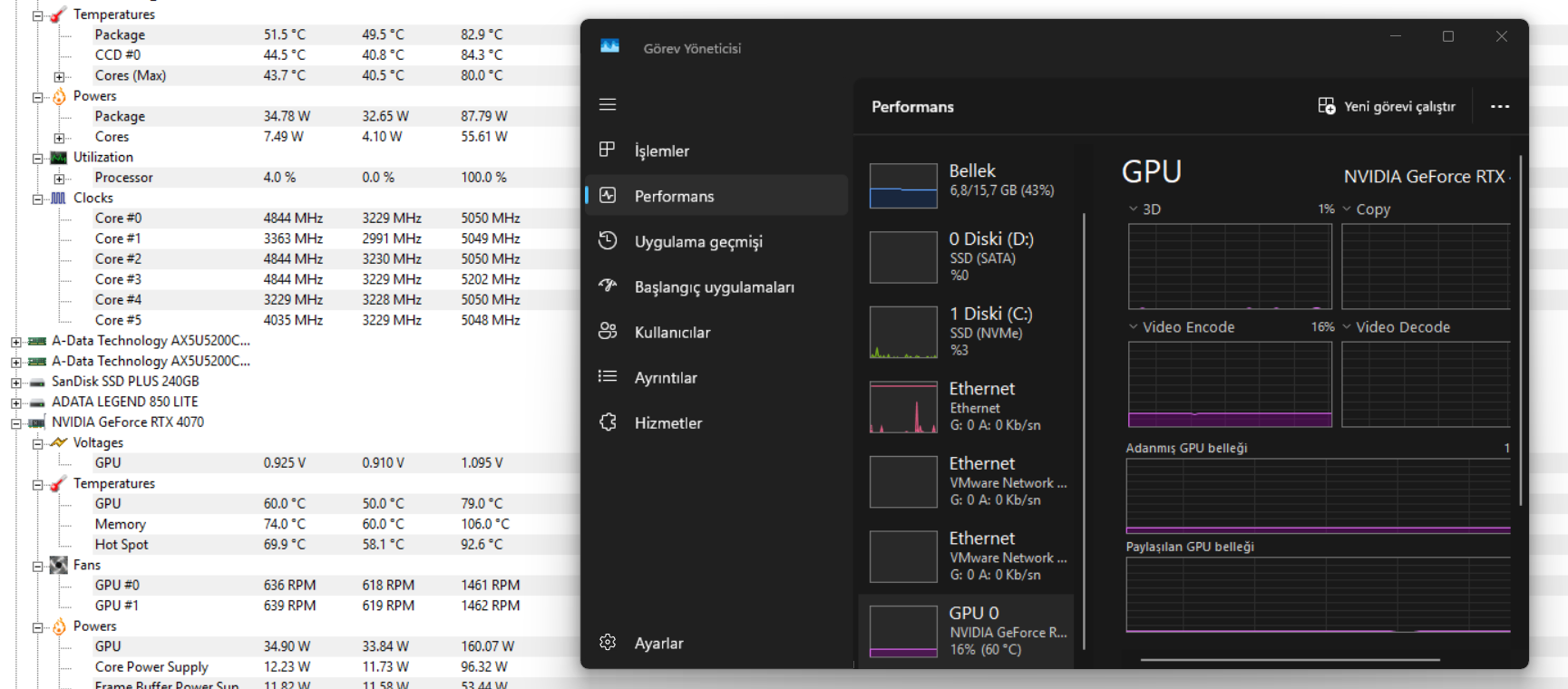
Task: Click the second A-Data Technology memory module icon
Action: click(x=37, y=361)
